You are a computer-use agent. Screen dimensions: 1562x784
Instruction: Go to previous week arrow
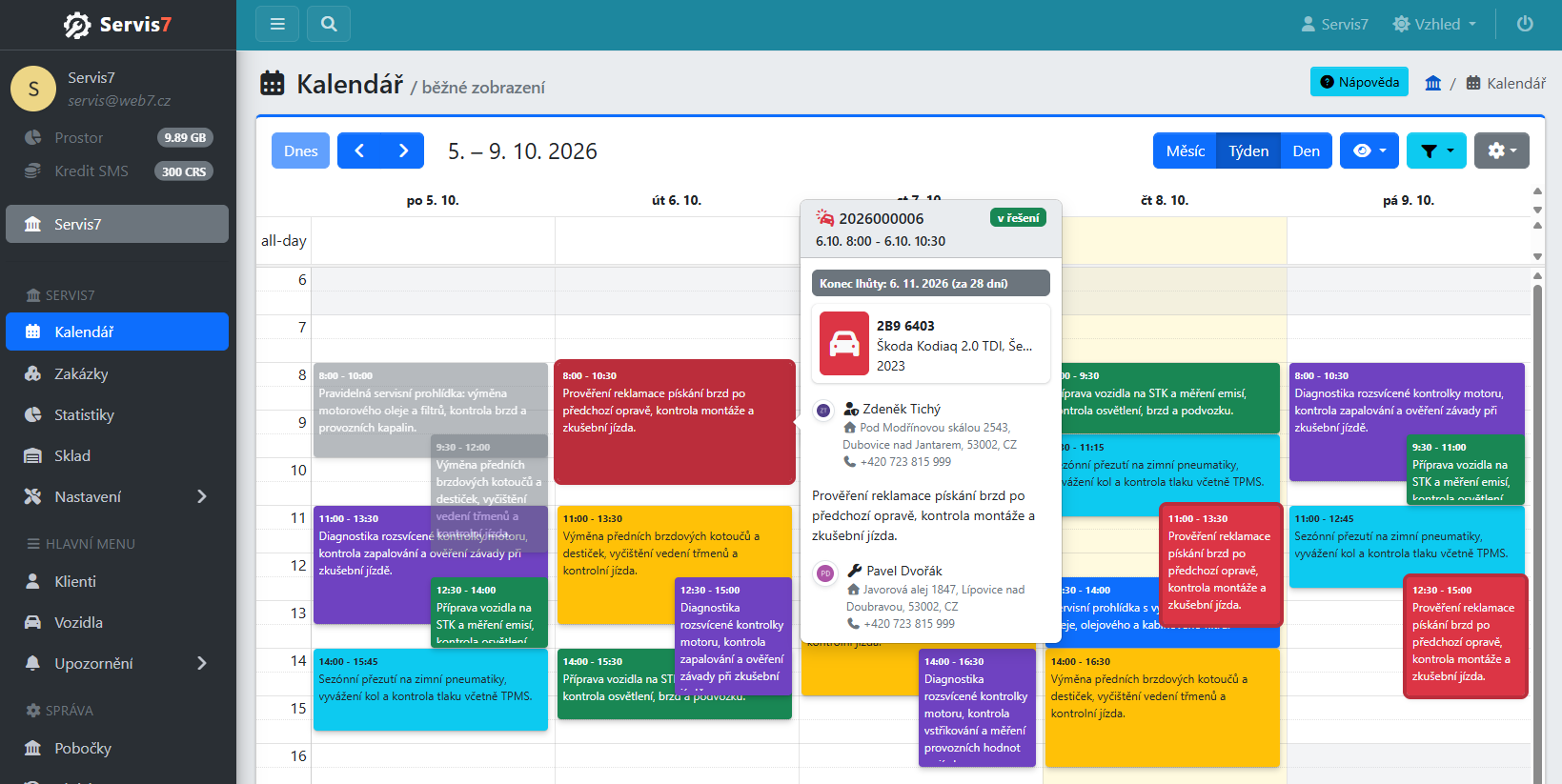(x=359, y=151)
